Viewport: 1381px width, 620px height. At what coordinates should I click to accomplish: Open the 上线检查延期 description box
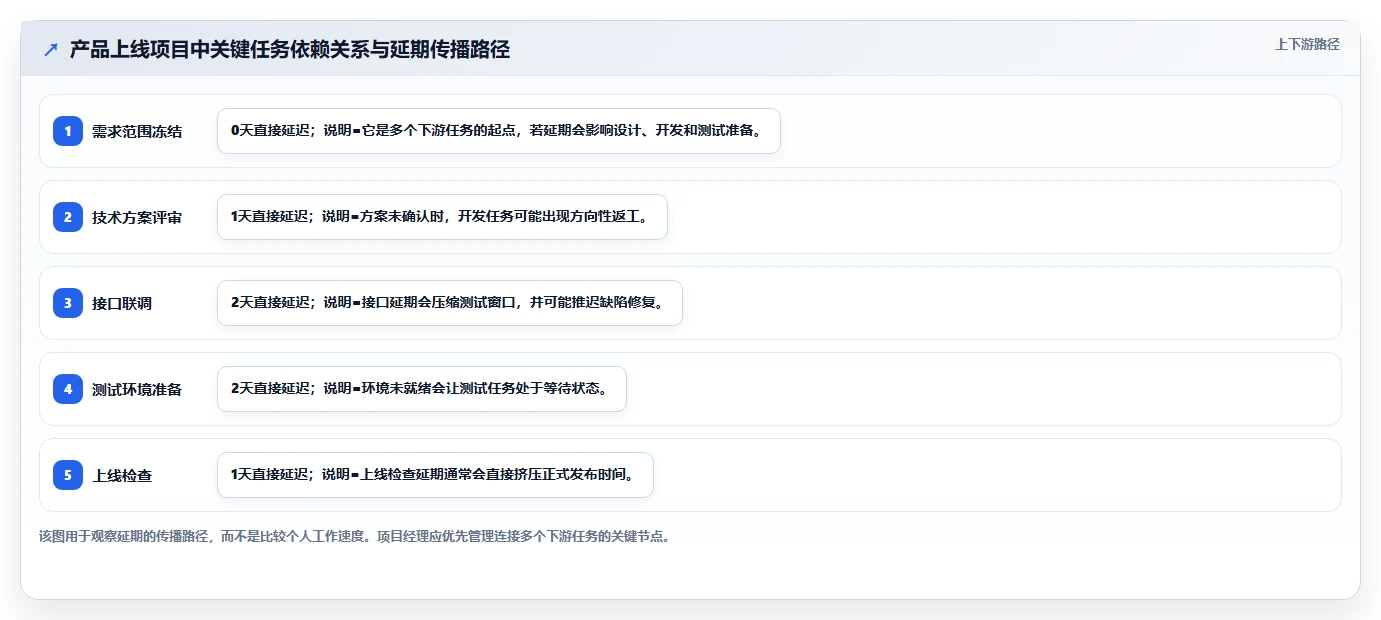435,475
